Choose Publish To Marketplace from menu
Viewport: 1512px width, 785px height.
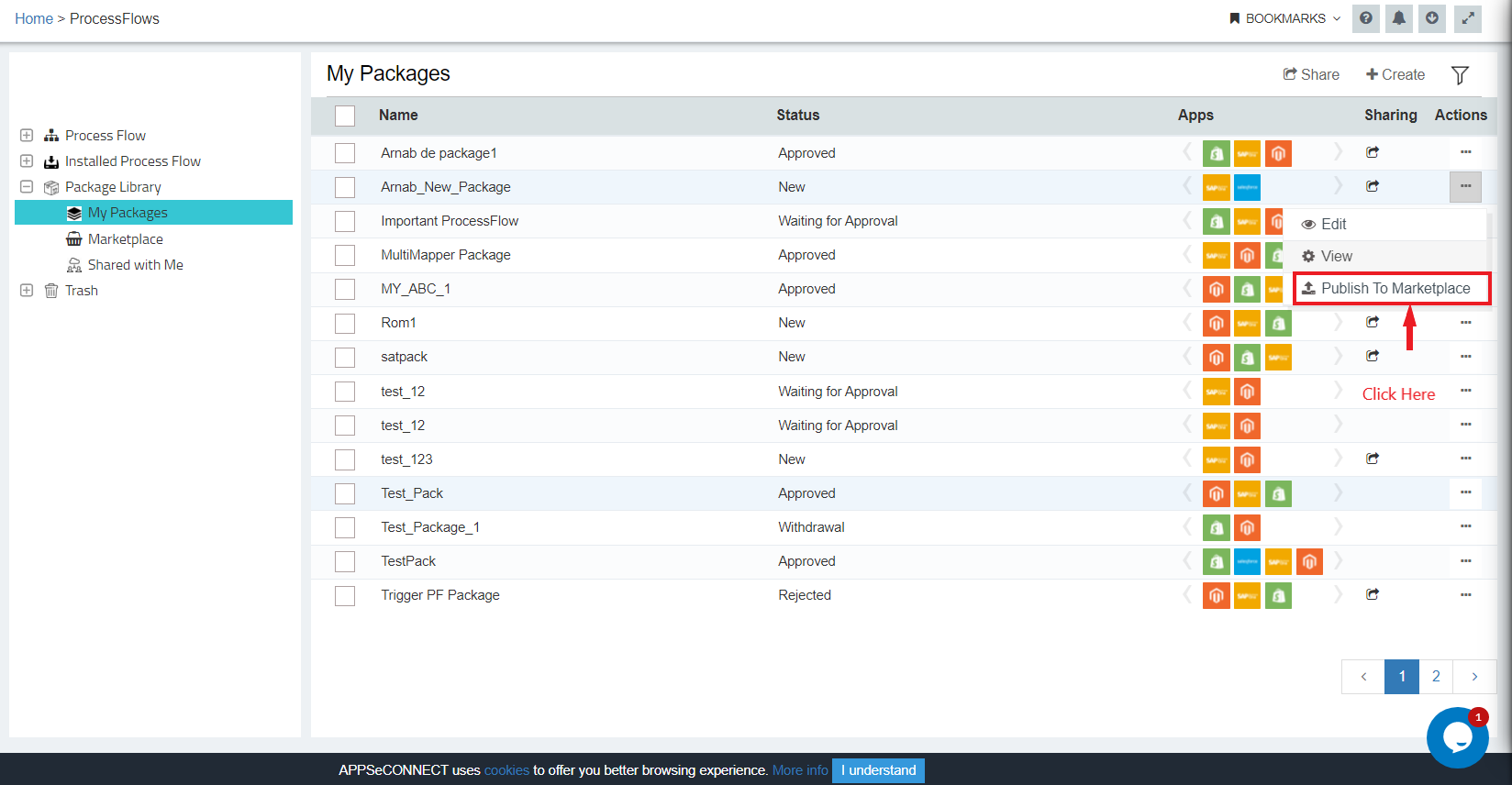pos(1393,288)
